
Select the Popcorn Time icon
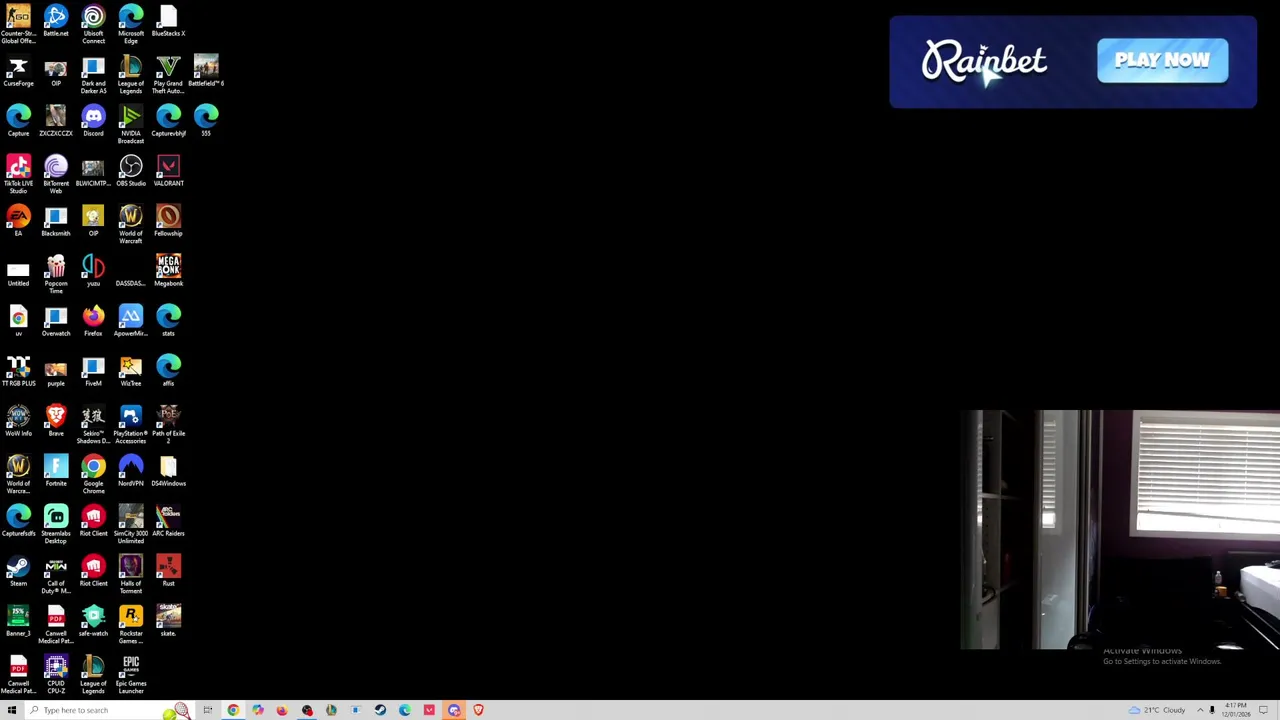coord(56,275)
